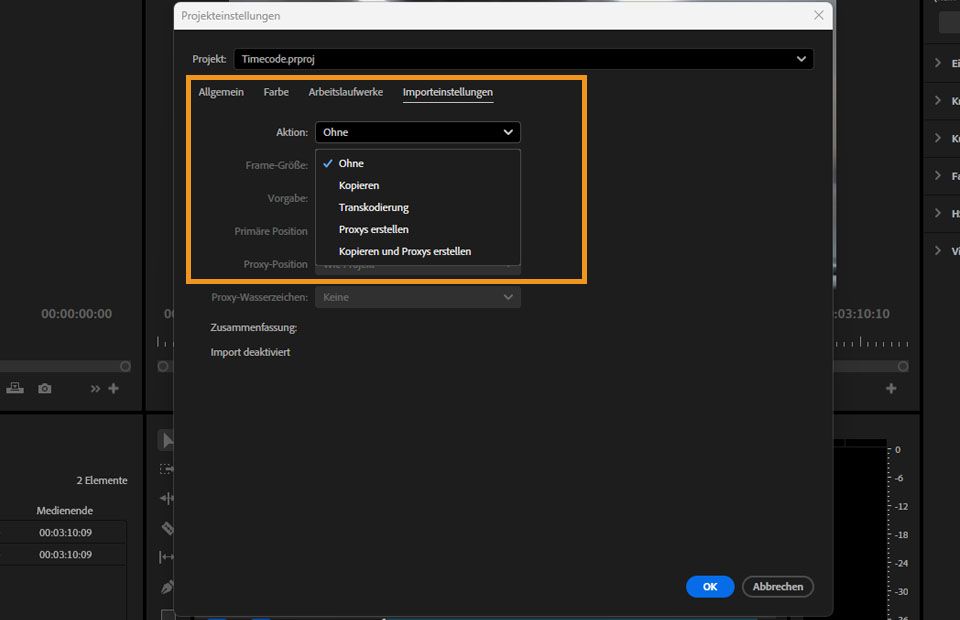Click the -12 dB mark on audio meter
The image size is (960, 620).
tap(901, 506)
